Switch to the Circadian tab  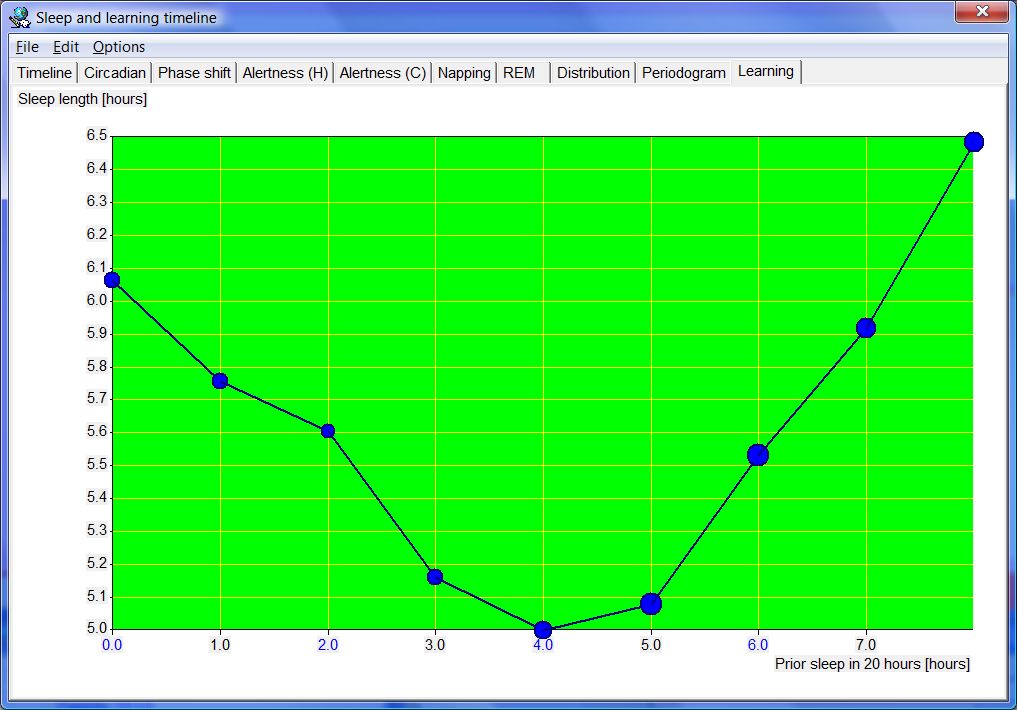click(x=115, y=73)
